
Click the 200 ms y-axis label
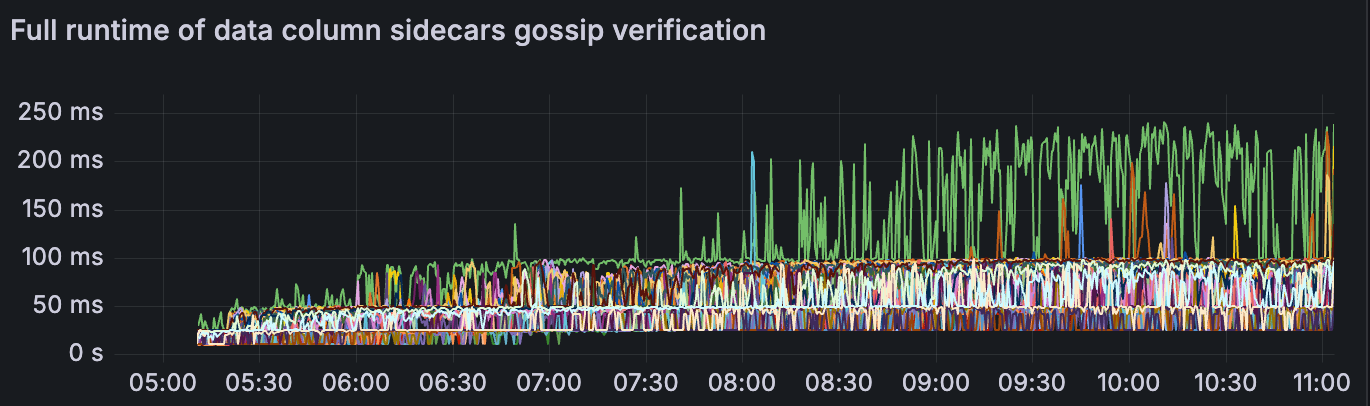pos(61,160)
